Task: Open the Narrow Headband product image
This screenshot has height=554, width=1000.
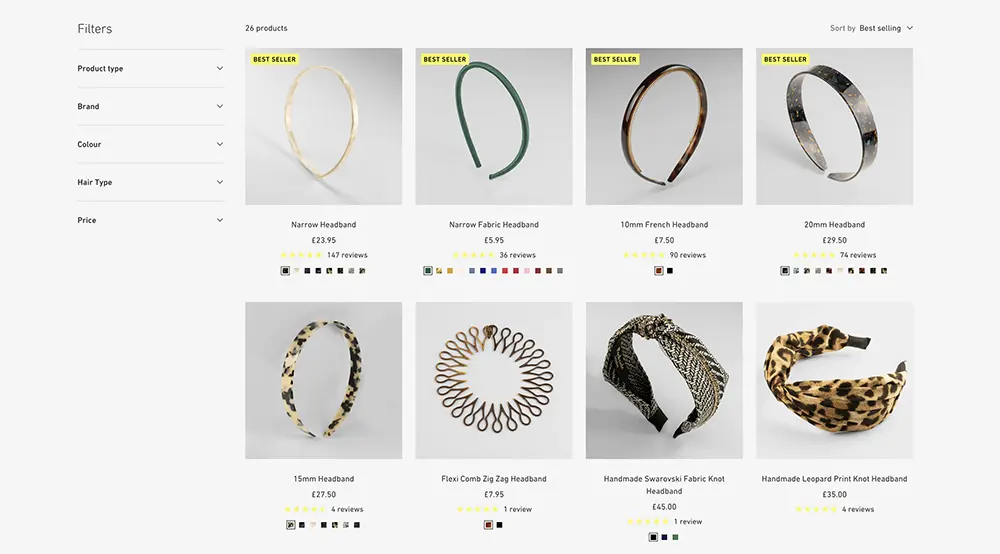Action: (323, 126)
